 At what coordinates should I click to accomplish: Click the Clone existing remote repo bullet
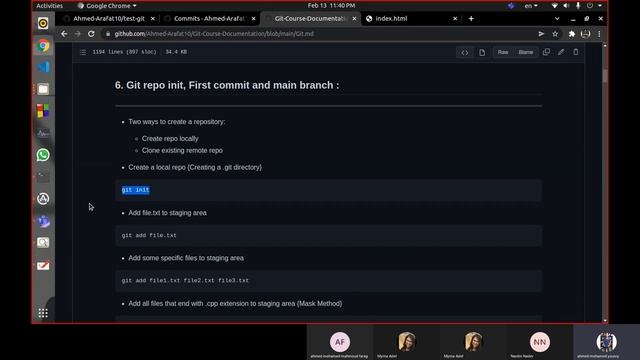pos(182,150)
